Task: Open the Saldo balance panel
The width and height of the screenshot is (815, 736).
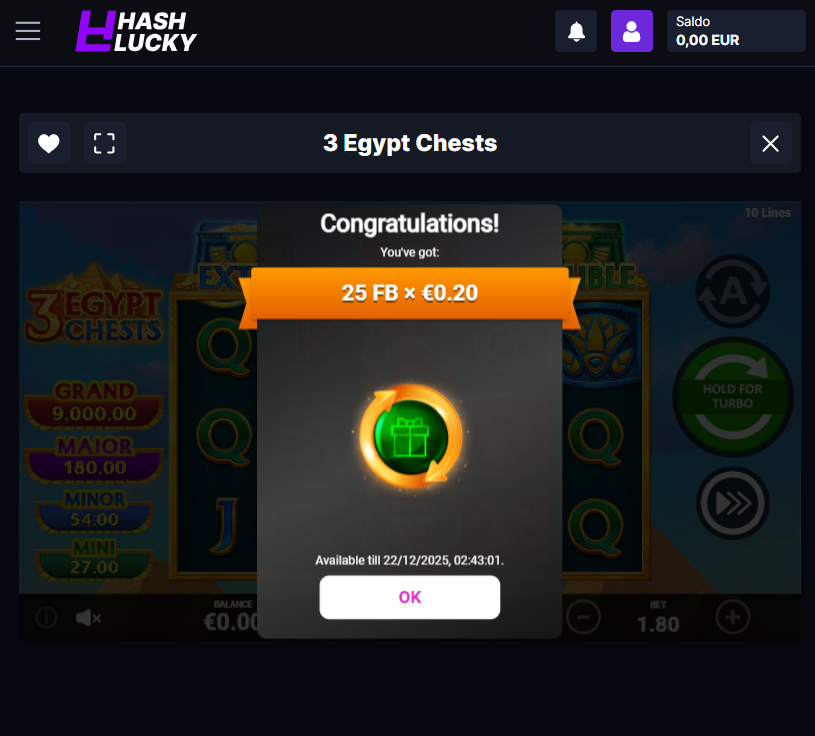Action: [x=736, y=31]
